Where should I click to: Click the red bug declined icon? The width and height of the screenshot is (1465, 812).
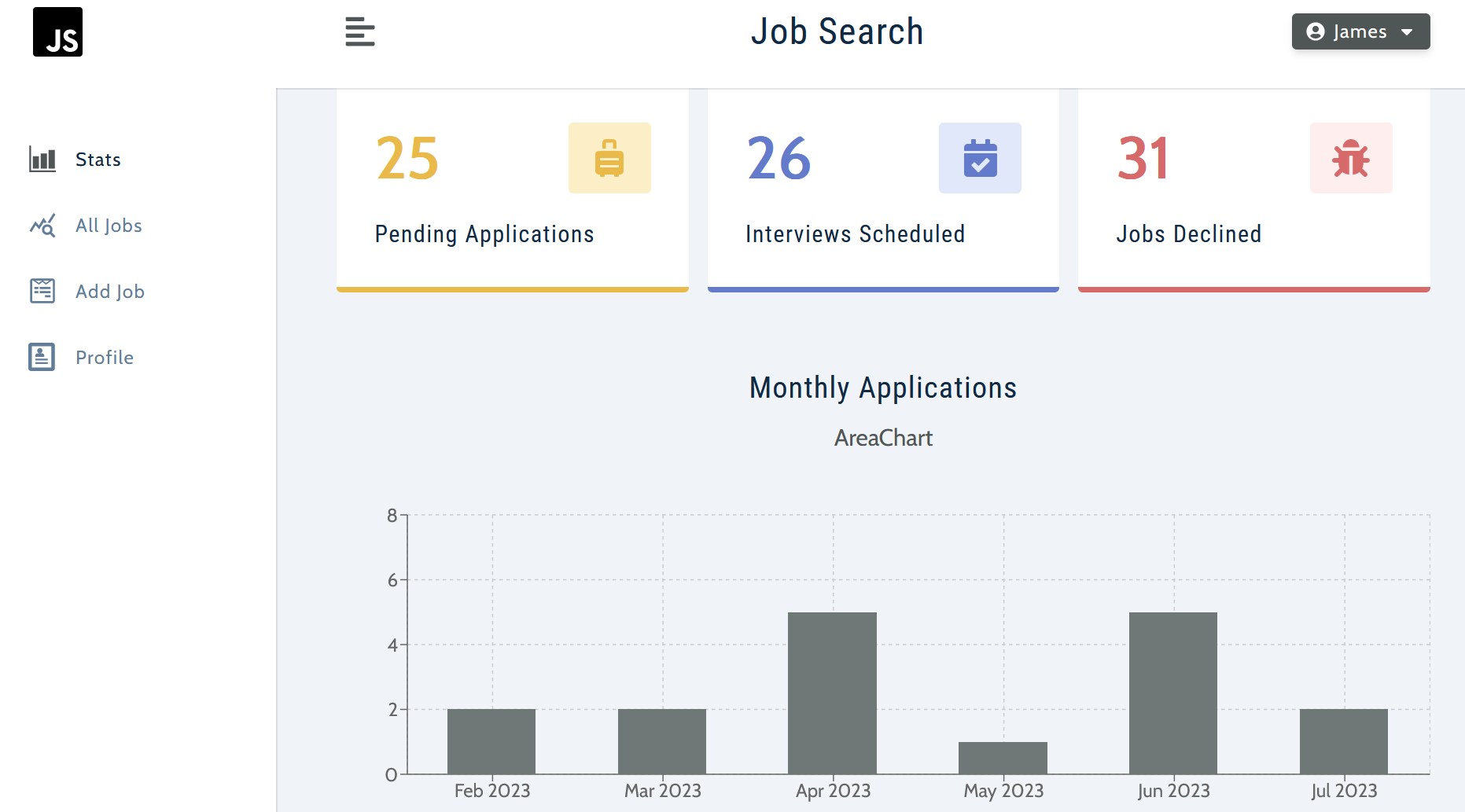point(1350,158)
